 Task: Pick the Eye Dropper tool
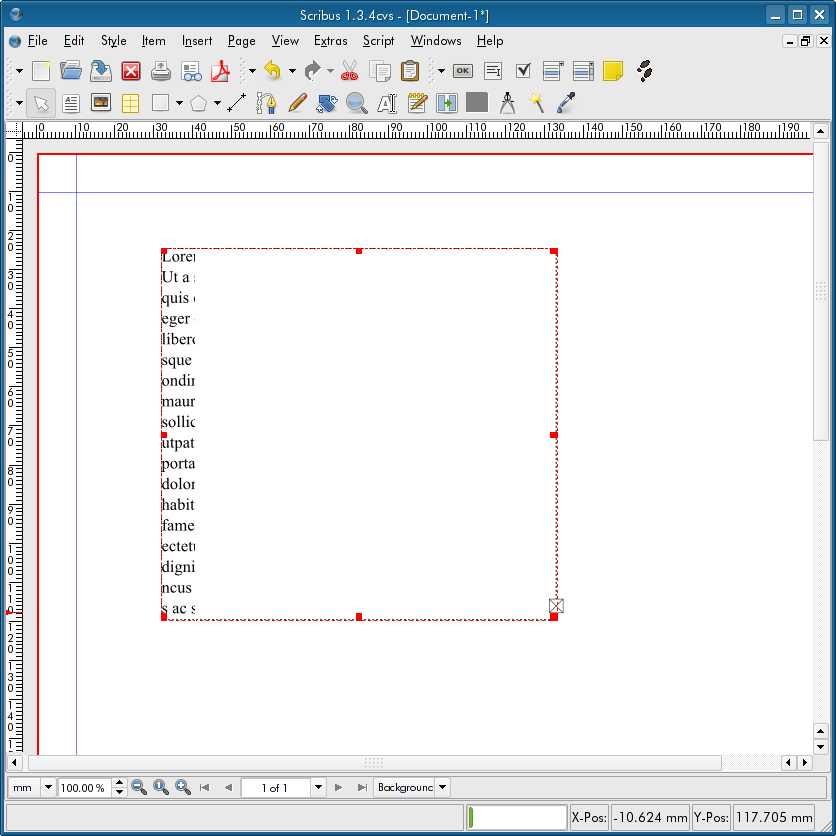566,102
